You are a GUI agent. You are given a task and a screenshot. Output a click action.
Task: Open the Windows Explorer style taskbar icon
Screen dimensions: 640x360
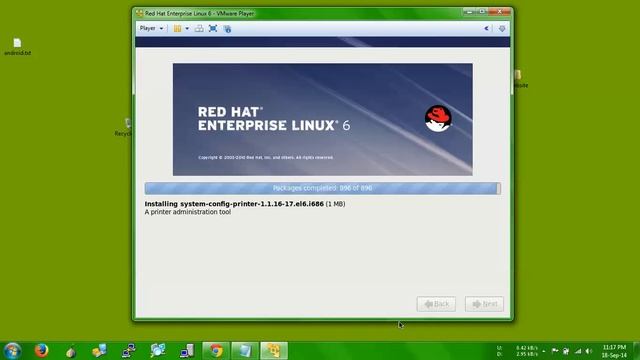(x=100, y=351)
